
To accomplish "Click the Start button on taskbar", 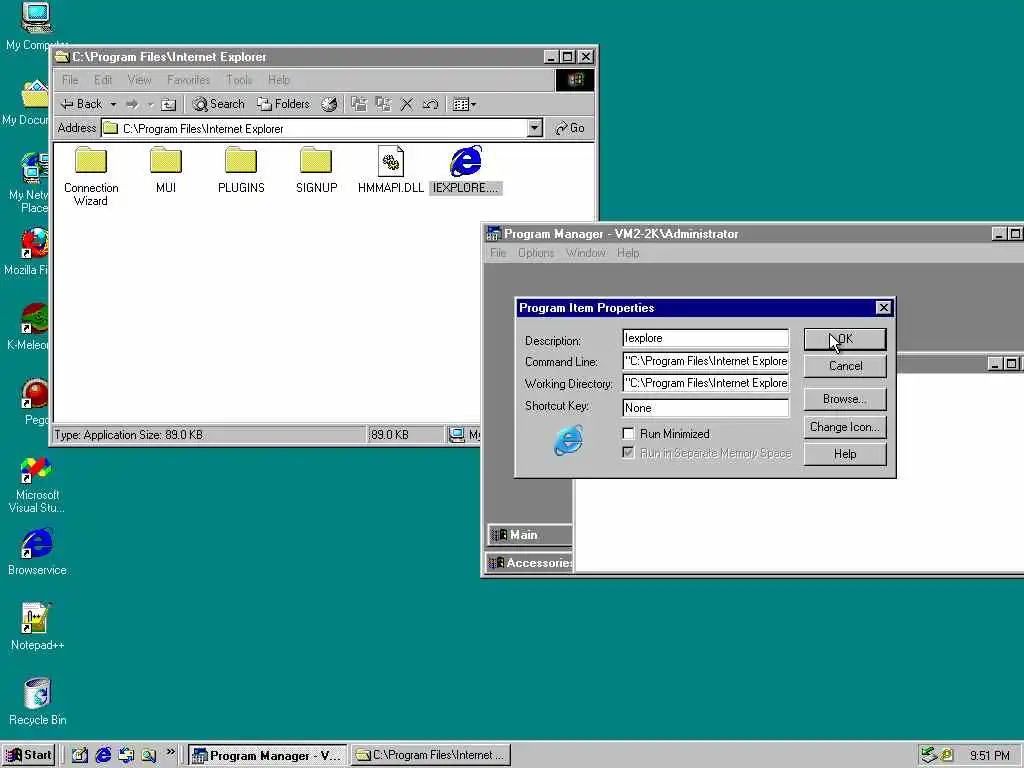I will 29,755.
